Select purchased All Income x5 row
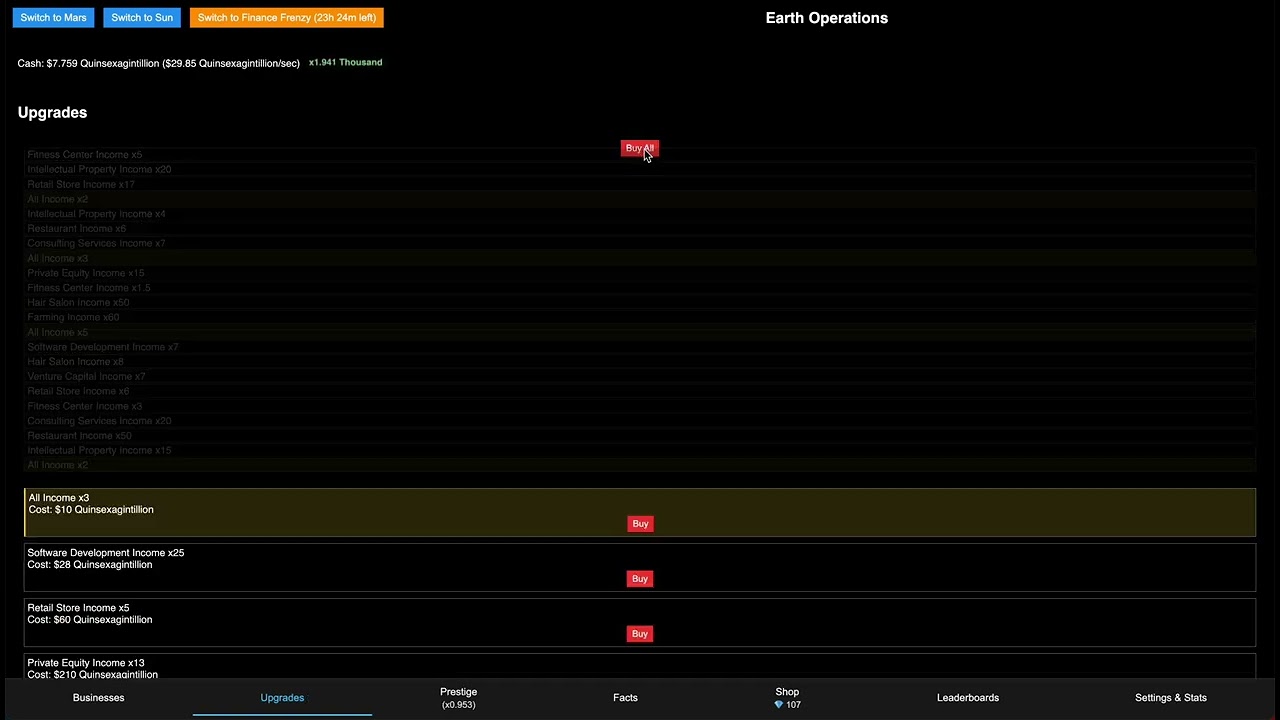The width and height of the screenshot is (1280, 720). pyautogui.click(x=640, y=332)
